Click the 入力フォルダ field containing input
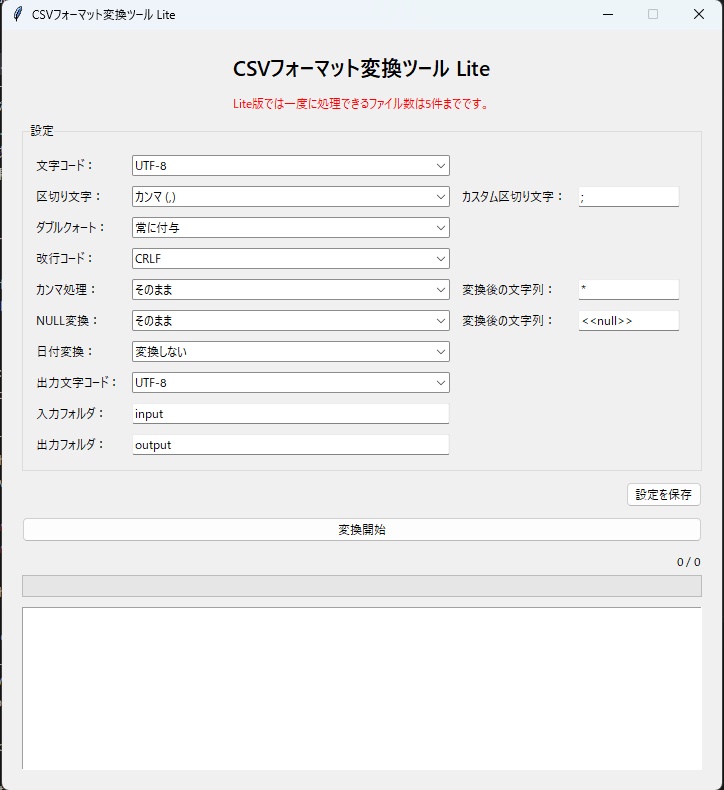 291,414
